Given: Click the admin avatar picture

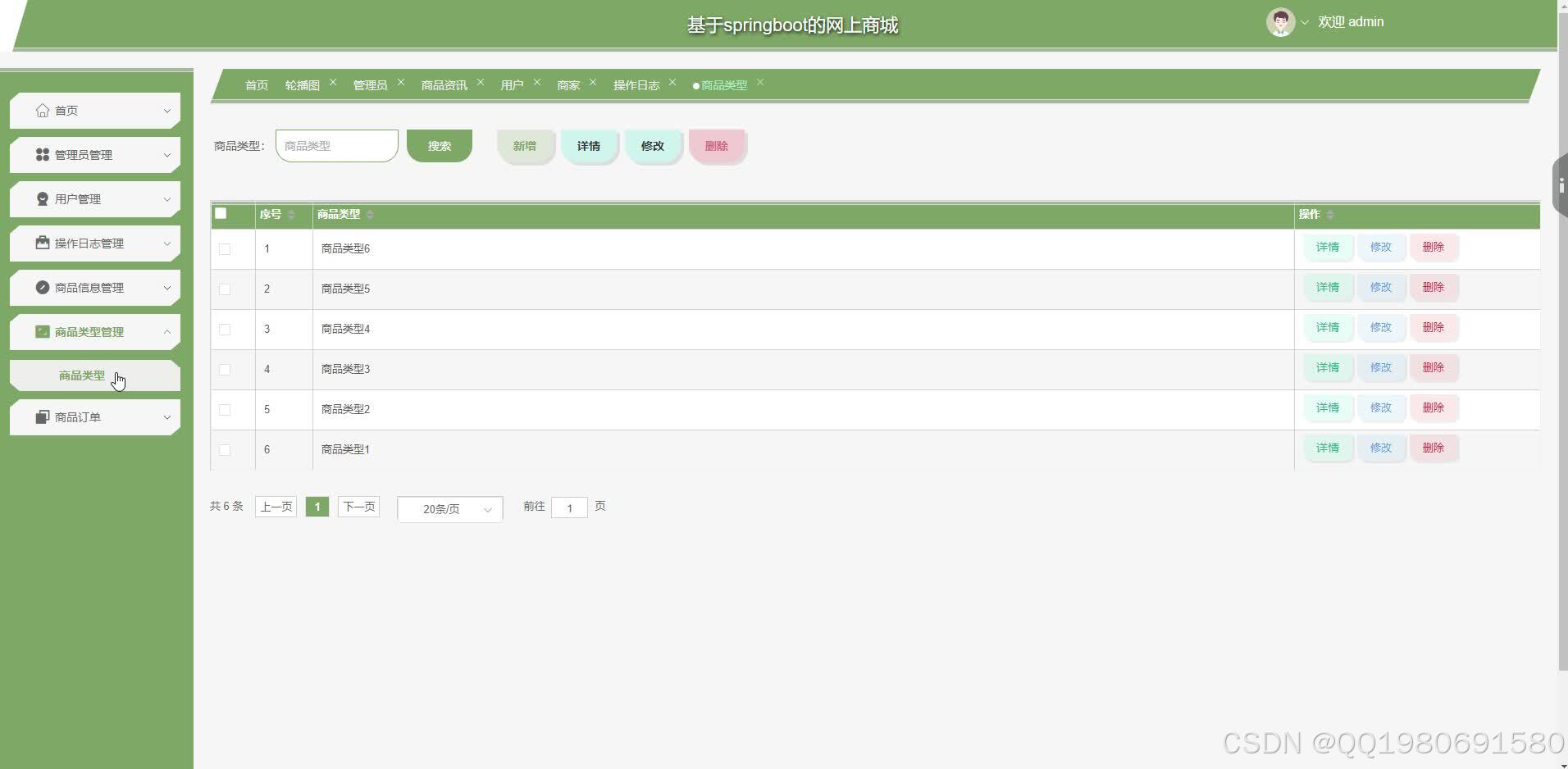Looking at the screenshot, I should coord(1280,22).
